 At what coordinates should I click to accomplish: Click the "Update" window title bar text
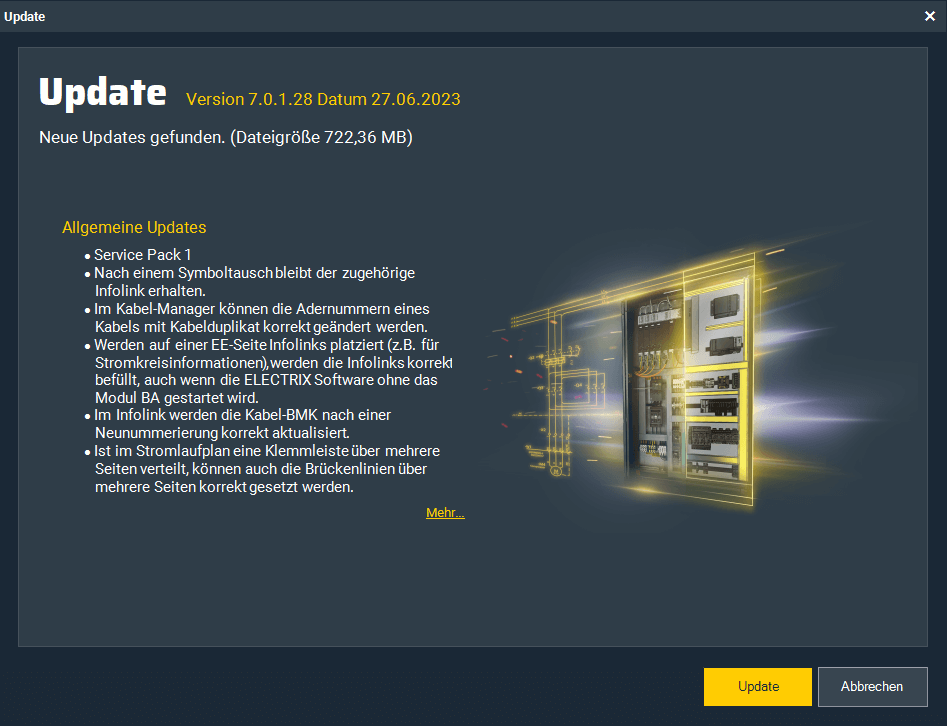click(25, 16)
